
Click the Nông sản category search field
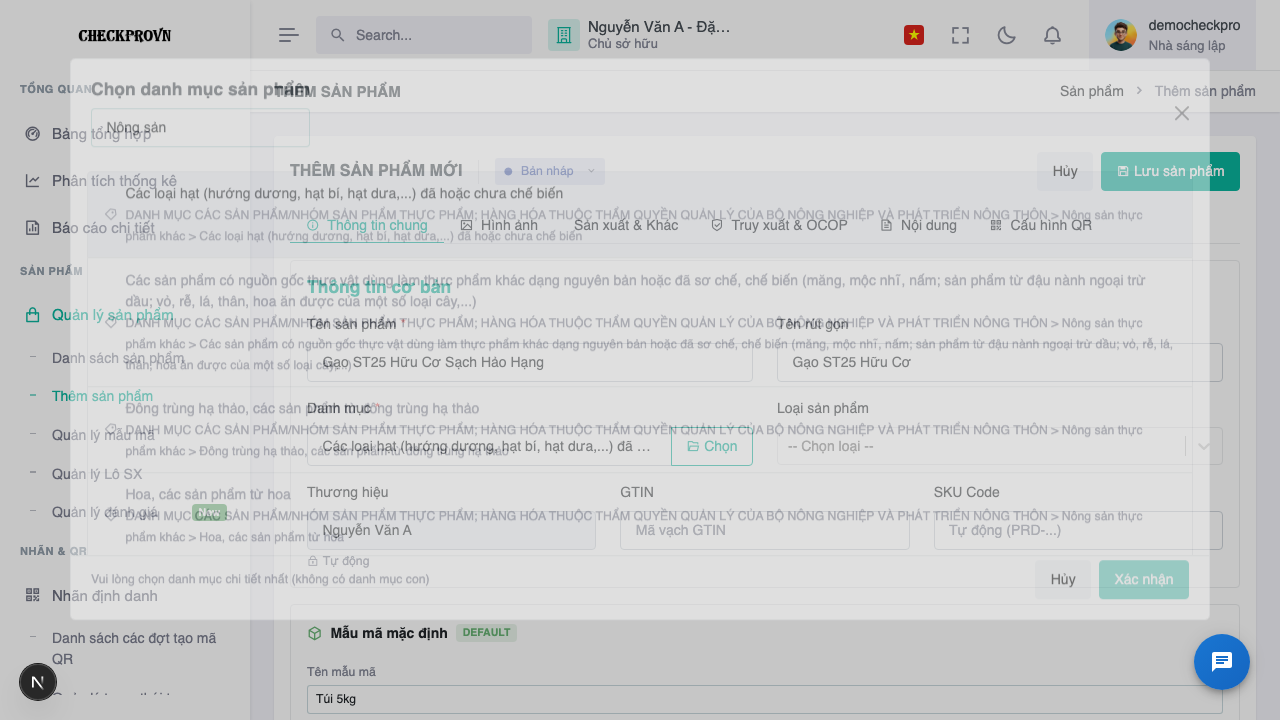click(200, 128)
